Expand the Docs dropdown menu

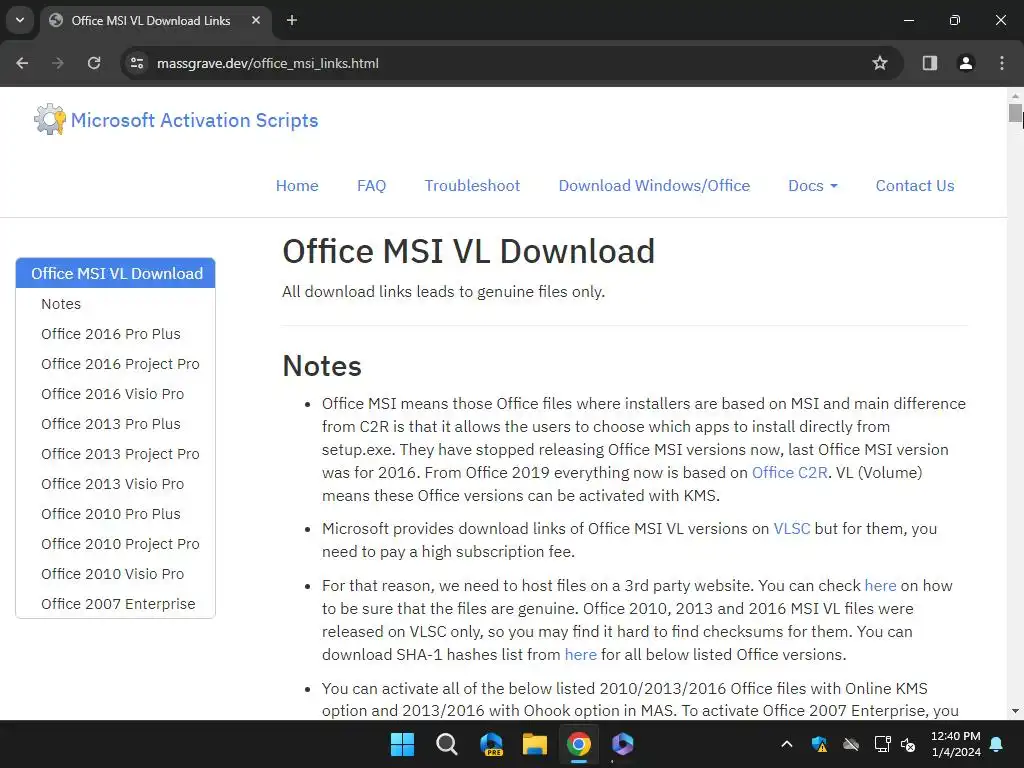[812, 185]
